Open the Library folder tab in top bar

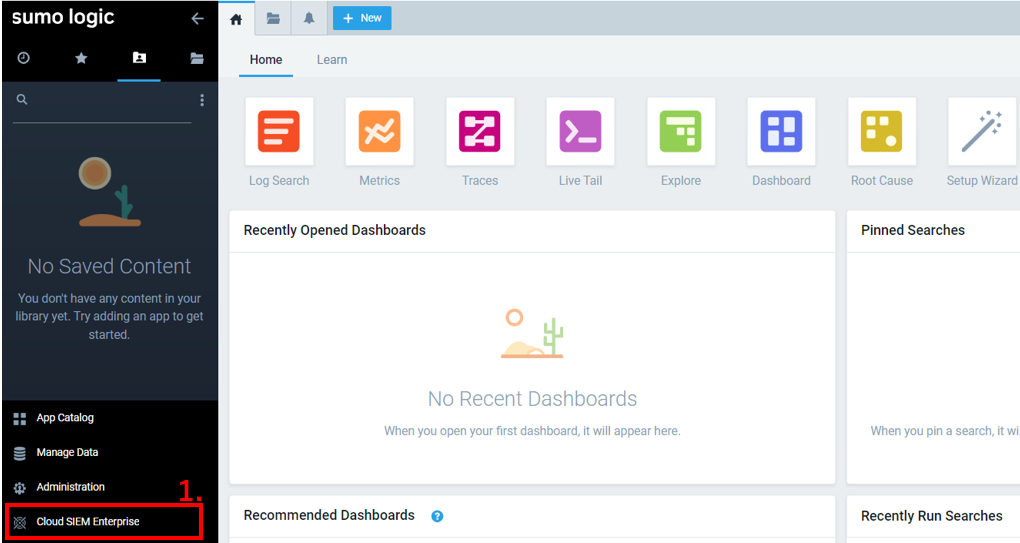coord(273,18)
